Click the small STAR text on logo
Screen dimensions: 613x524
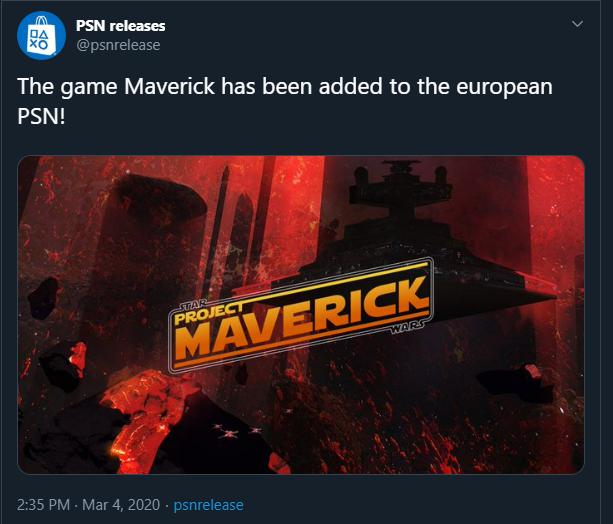(x=192, y=304)
